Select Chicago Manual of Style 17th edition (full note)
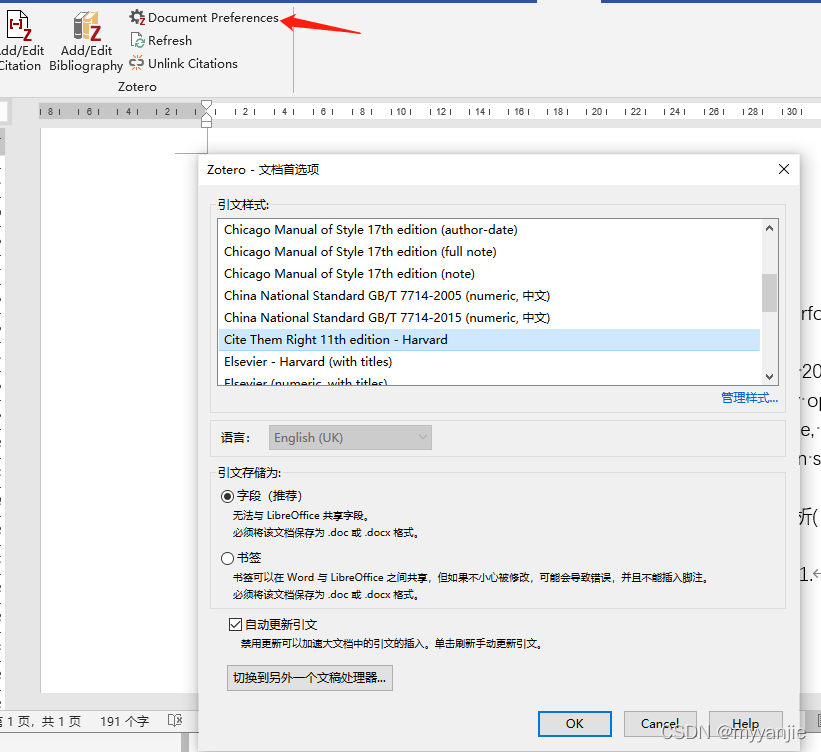 (489, 252)
